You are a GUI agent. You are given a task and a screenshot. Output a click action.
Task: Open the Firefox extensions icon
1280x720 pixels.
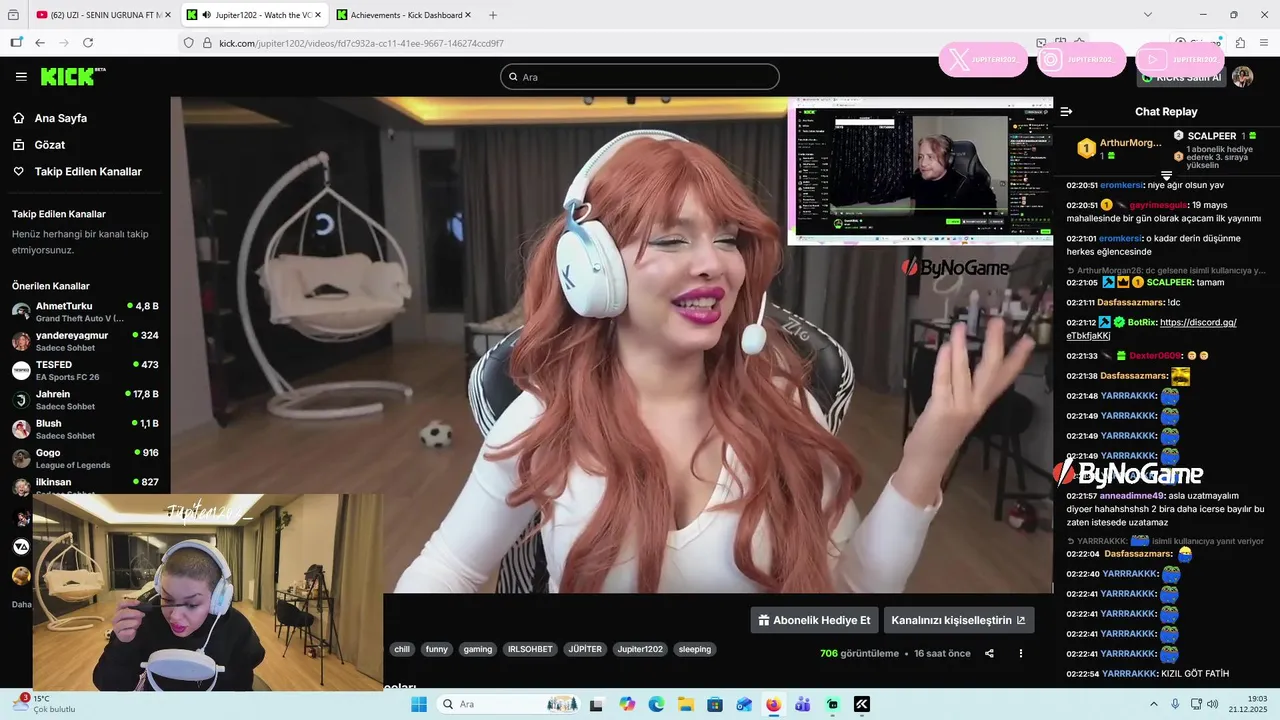point(1240,43)
